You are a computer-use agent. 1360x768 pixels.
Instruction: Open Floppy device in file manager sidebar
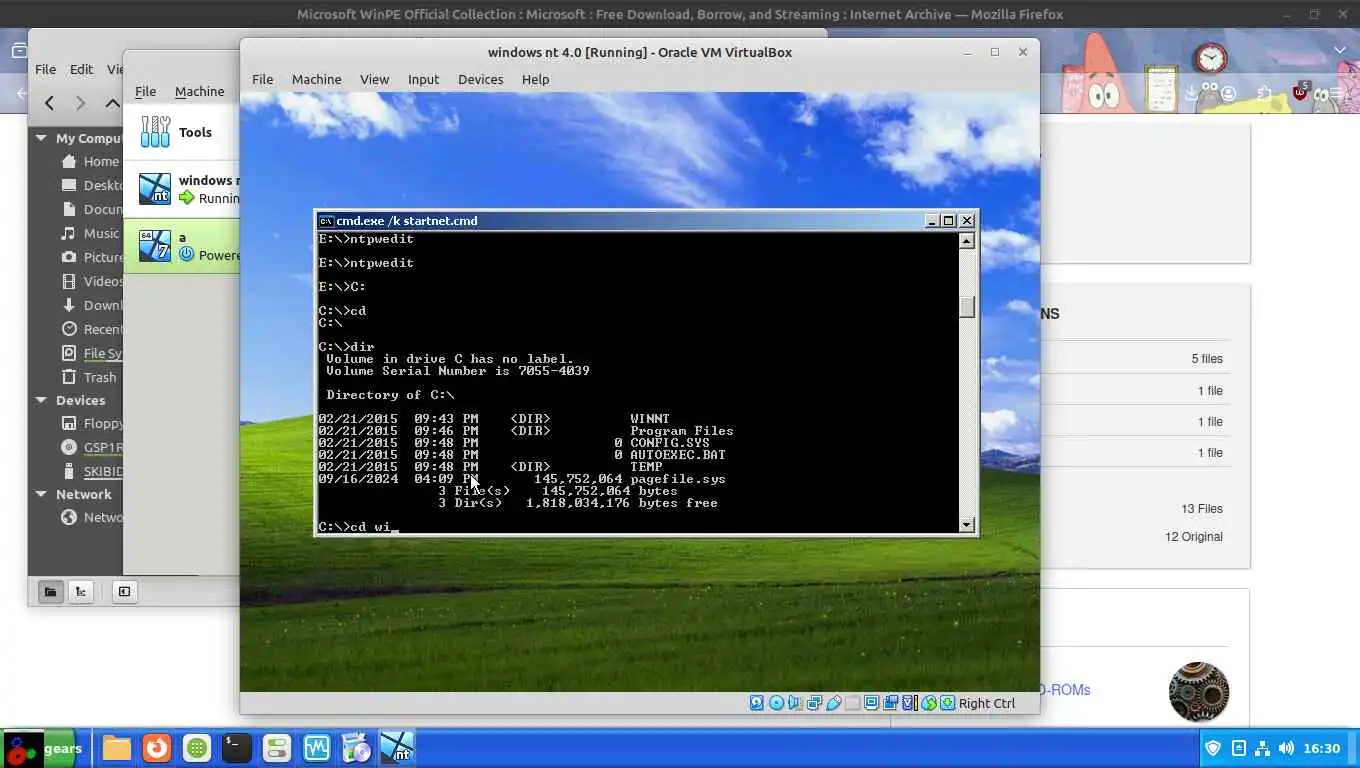(90, 423)
